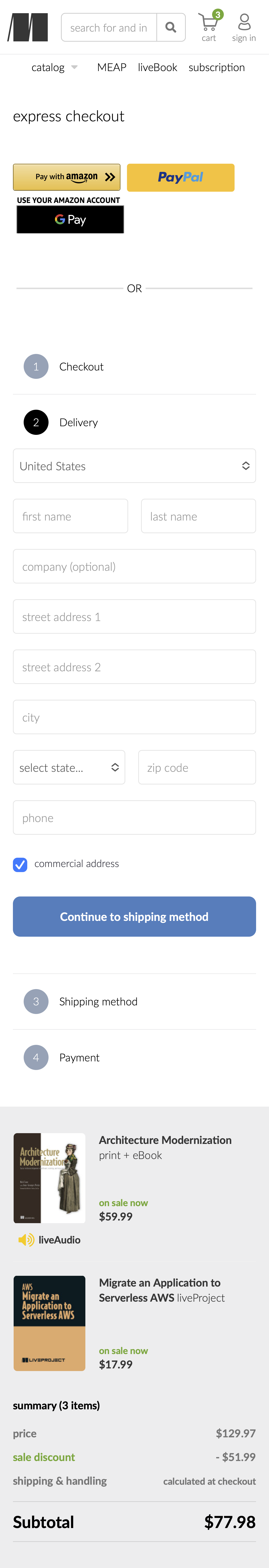
Task: Click Continue to shipping method
Action: point(134,916)
